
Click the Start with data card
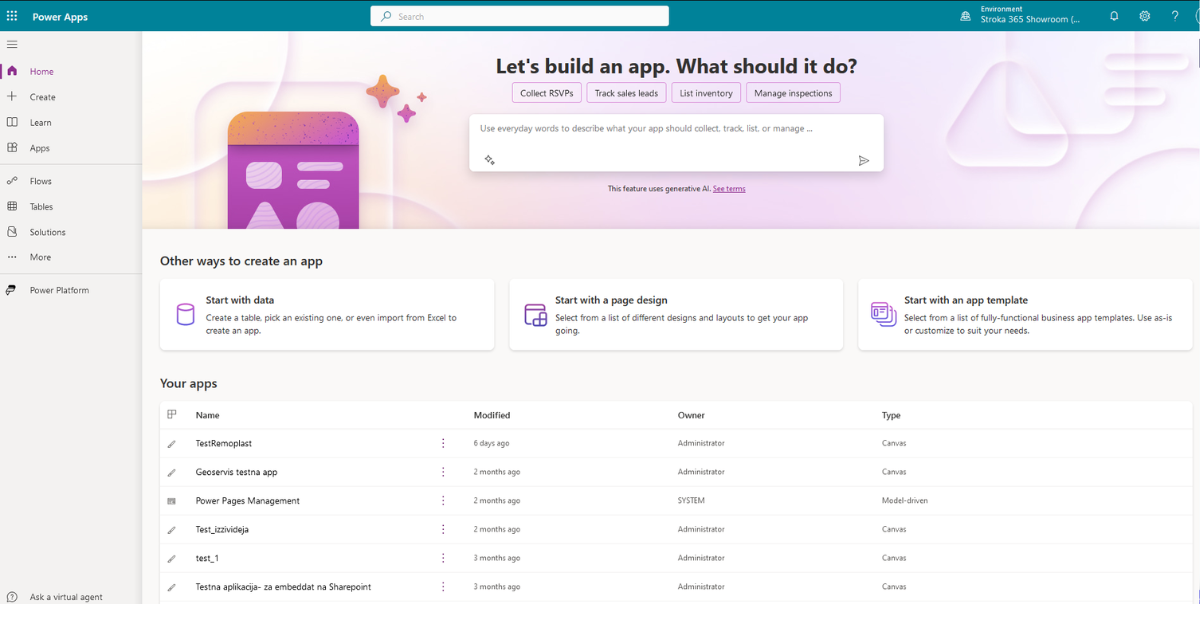(326, 314)
